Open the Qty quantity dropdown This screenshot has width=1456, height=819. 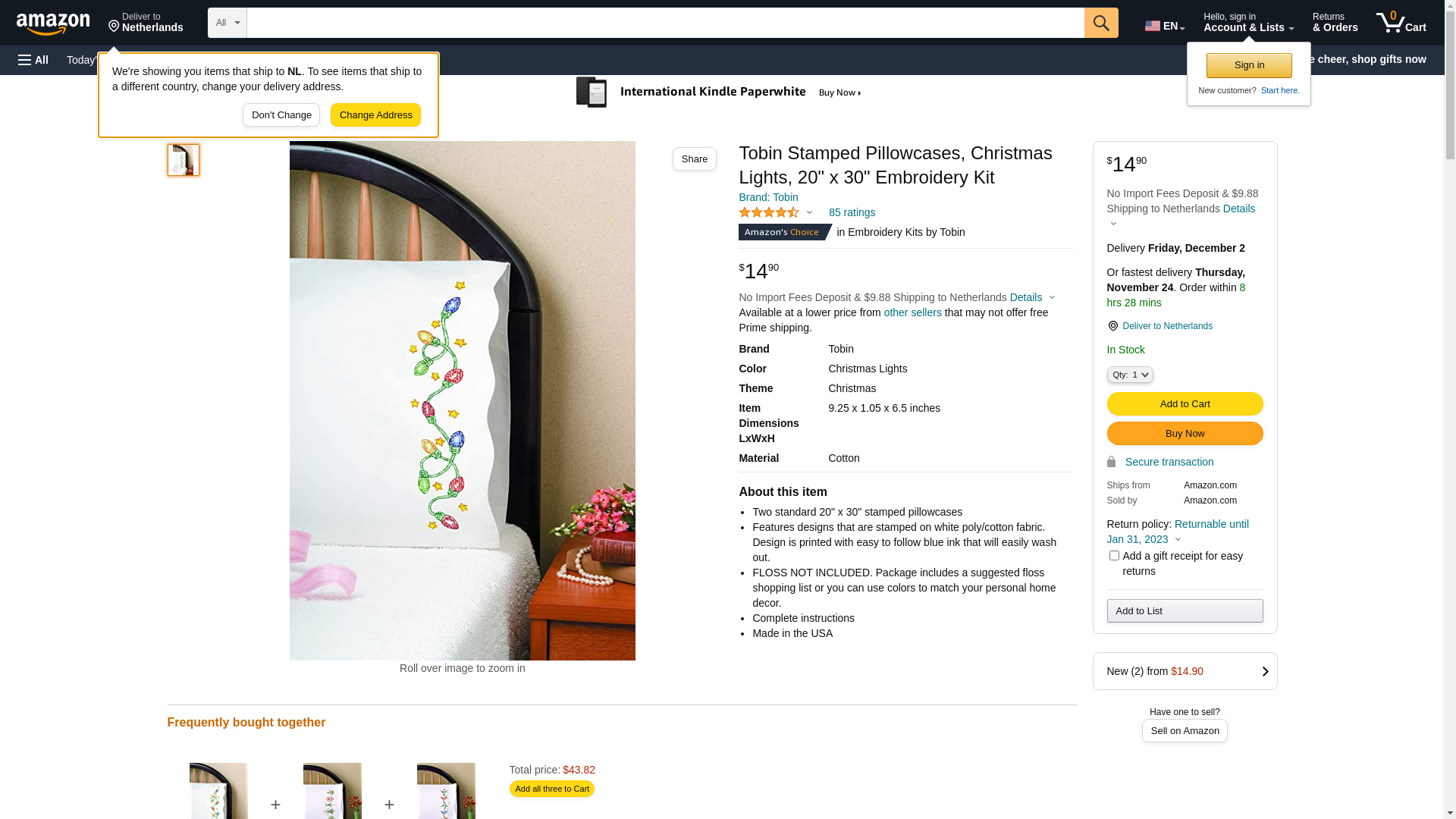[x=1130, y=375]
